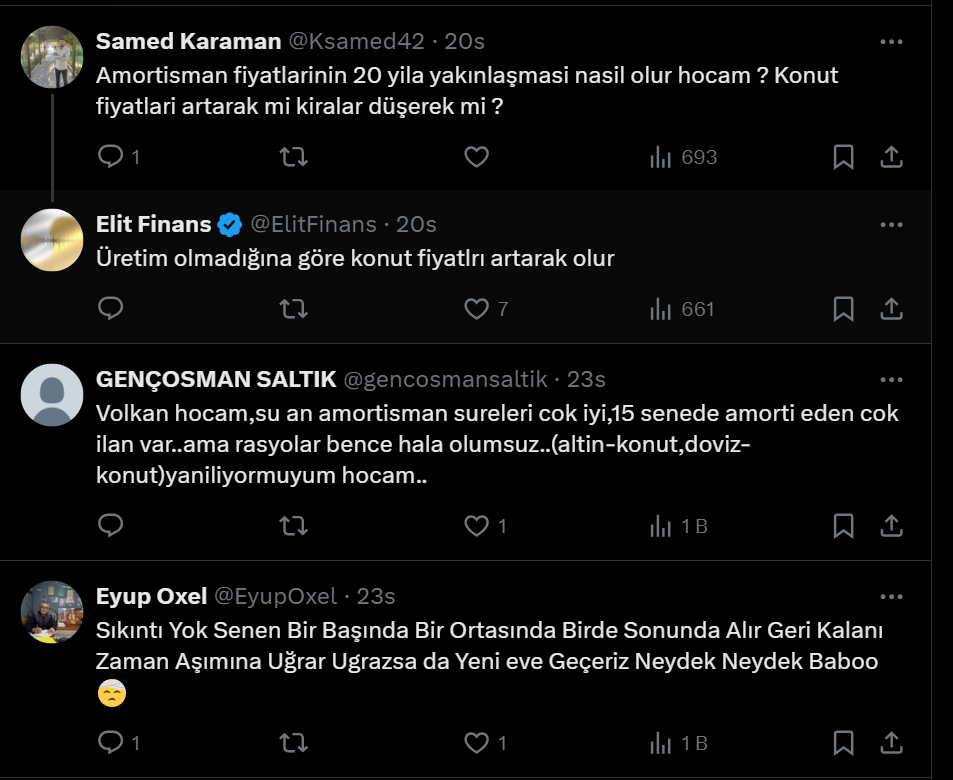The width and height of the screenshot is (953, 780).
Task: Open the Elit Finans tweet timestamp
Action: coord(416,224)
